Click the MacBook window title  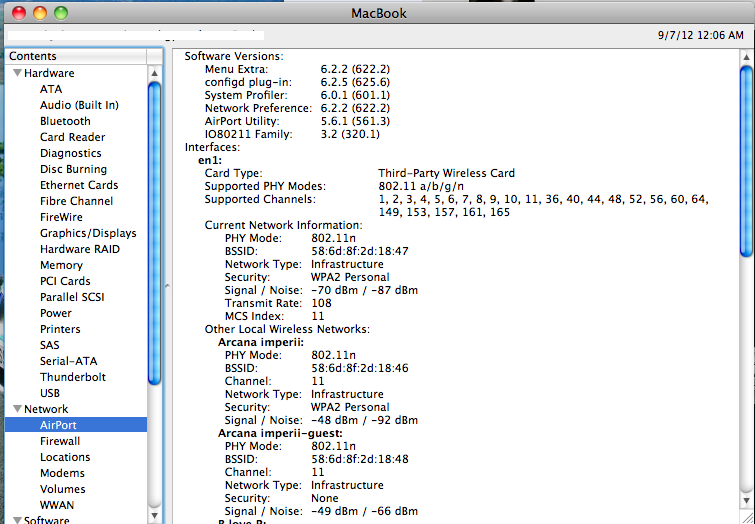(379, 13)
